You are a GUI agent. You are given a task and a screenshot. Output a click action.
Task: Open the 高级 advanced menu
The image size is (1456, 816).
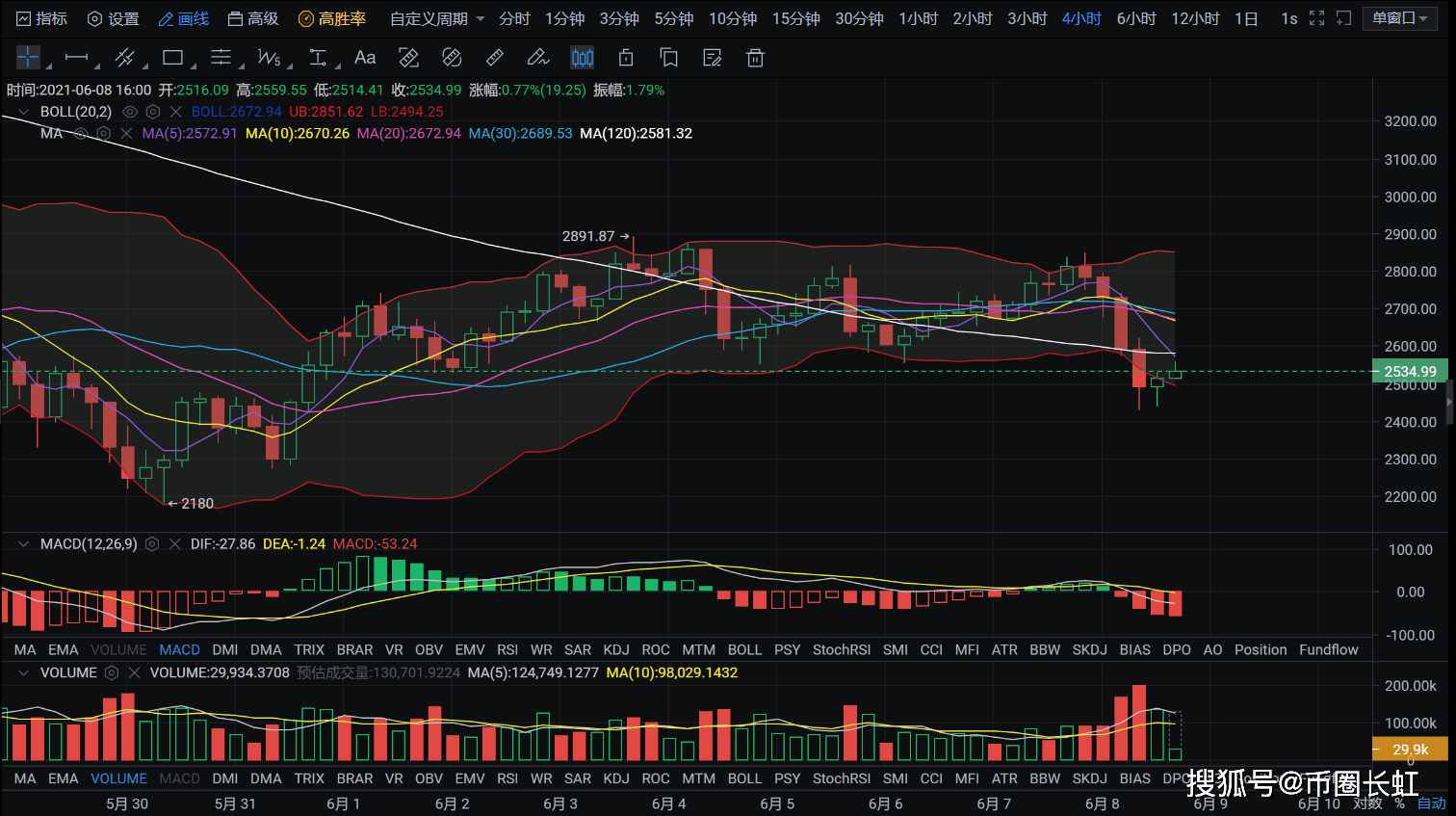(253, 18)
